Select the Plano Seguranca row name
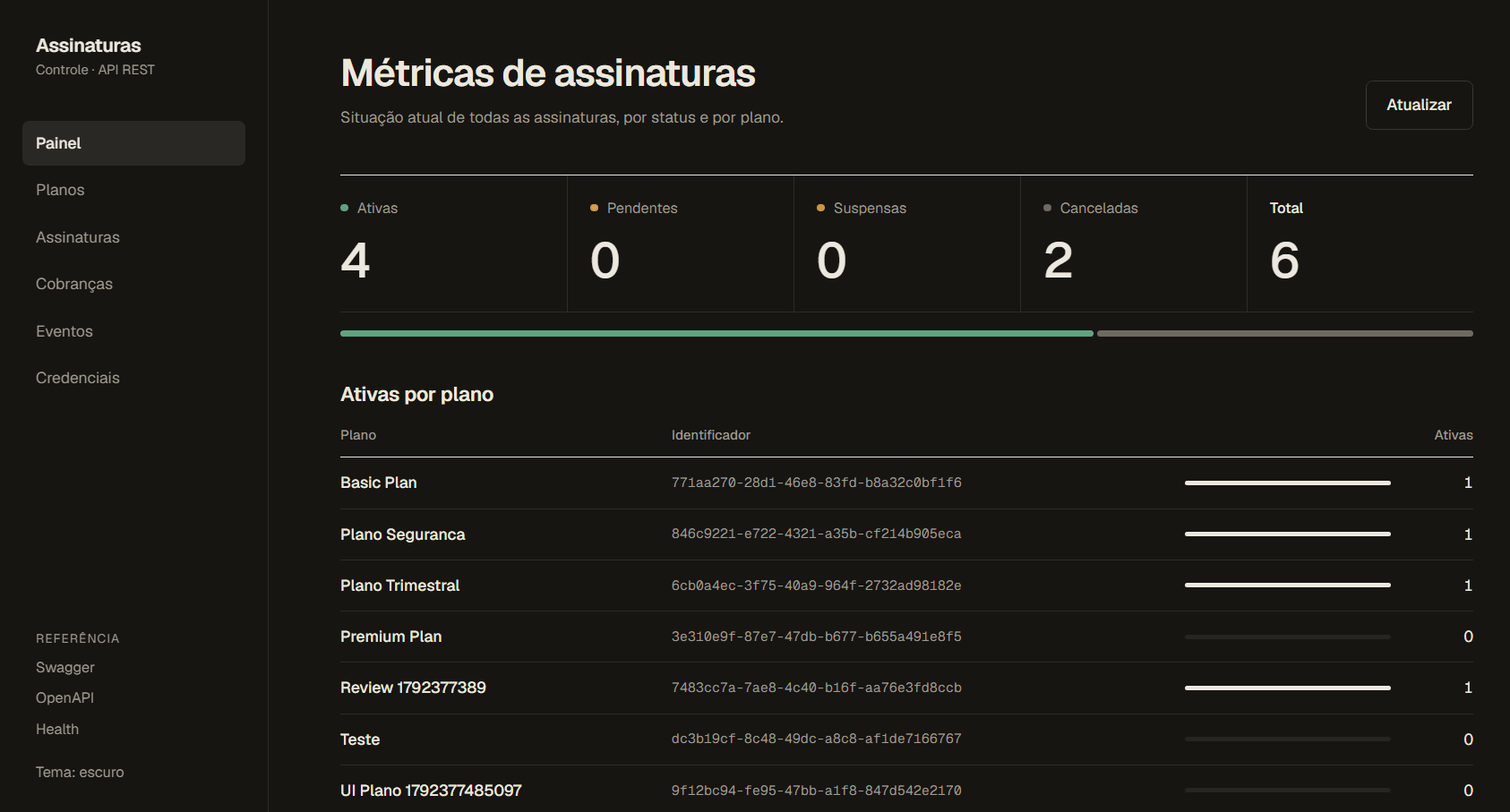 [x=403, y=534]
